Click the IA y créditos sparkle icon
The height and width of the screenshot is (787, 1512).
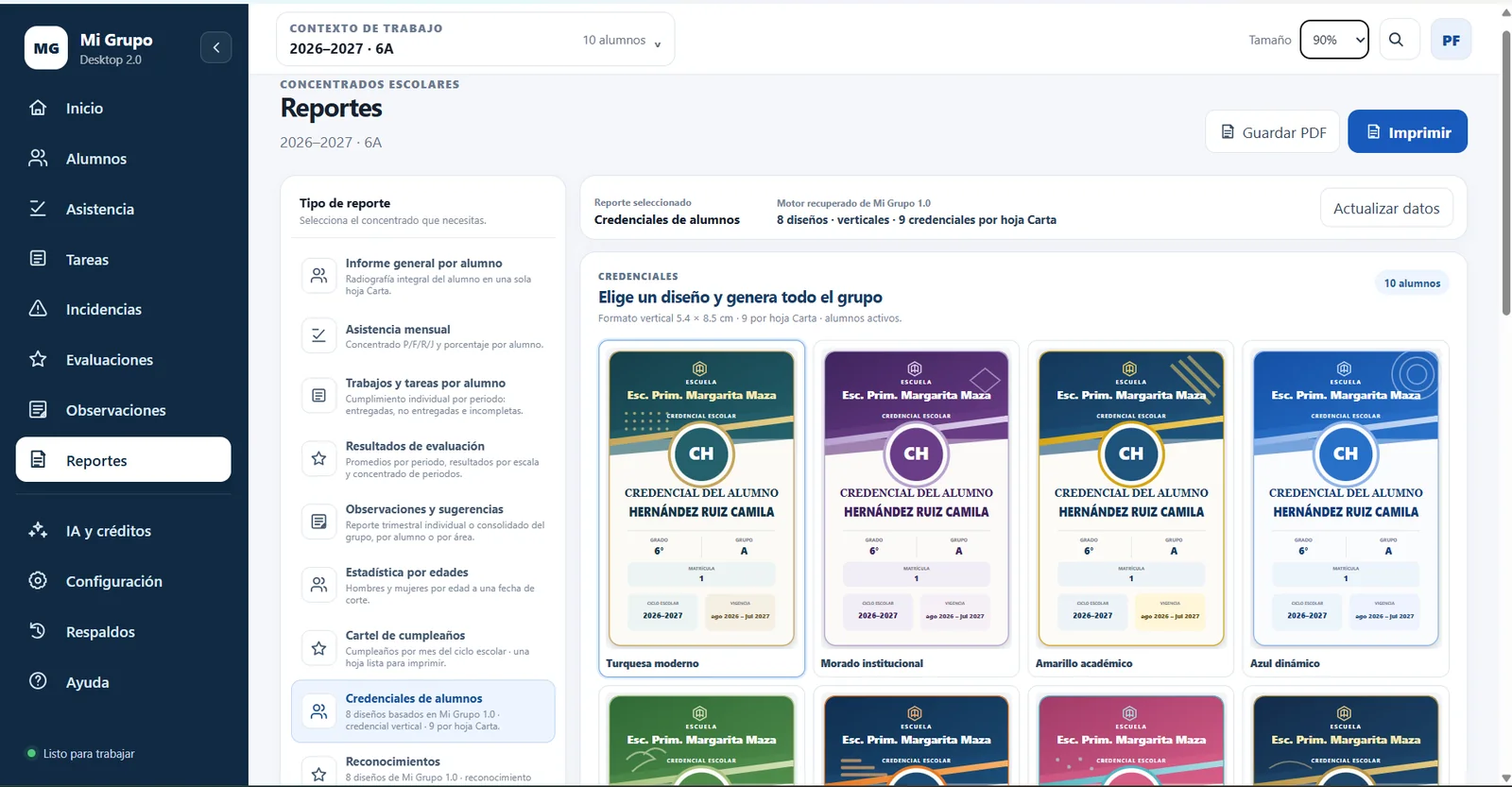[38, 530]
